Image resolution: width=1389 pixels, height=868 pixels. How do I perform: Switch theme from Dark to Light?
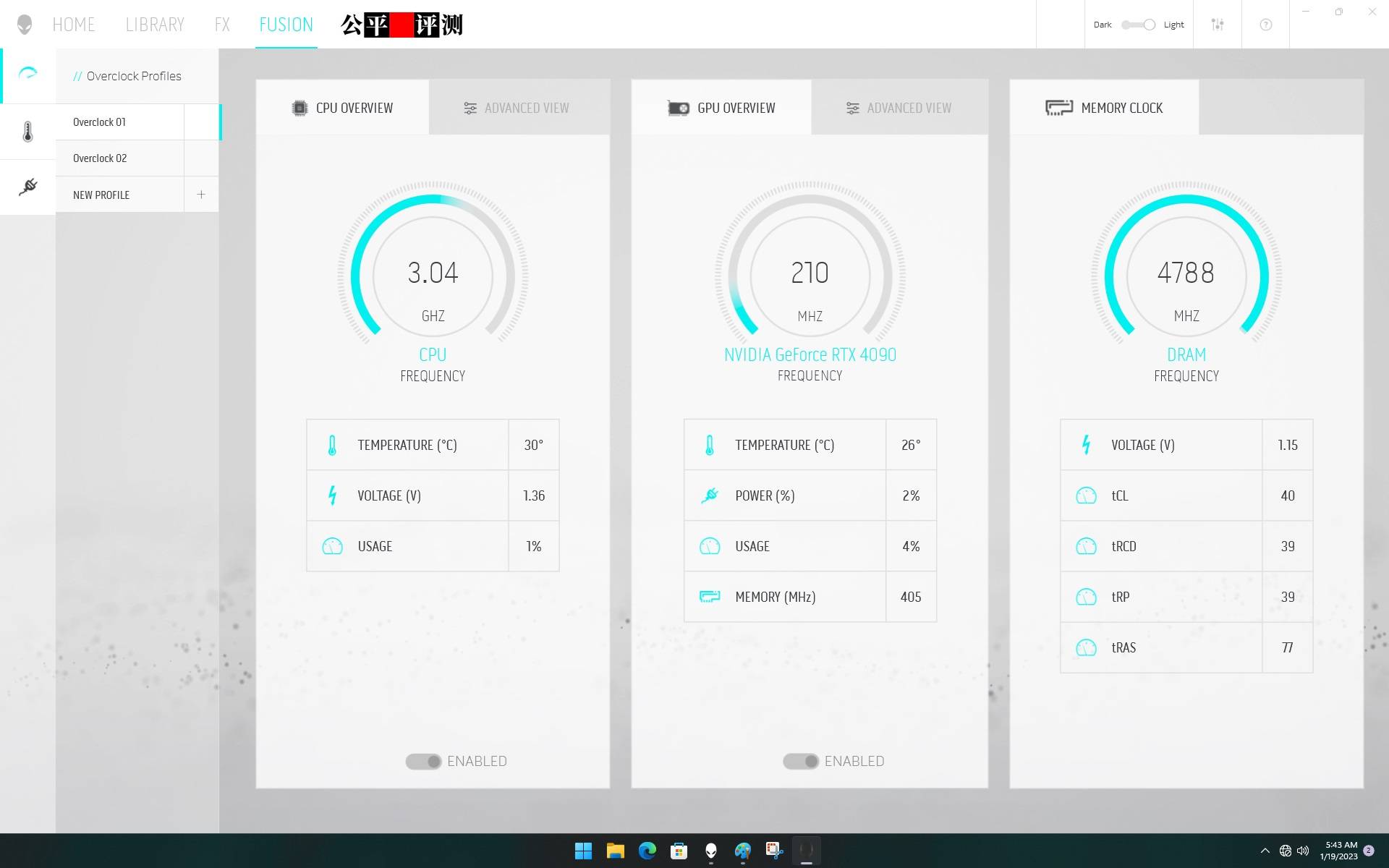pyautogui.click(x=1137, y=24)
